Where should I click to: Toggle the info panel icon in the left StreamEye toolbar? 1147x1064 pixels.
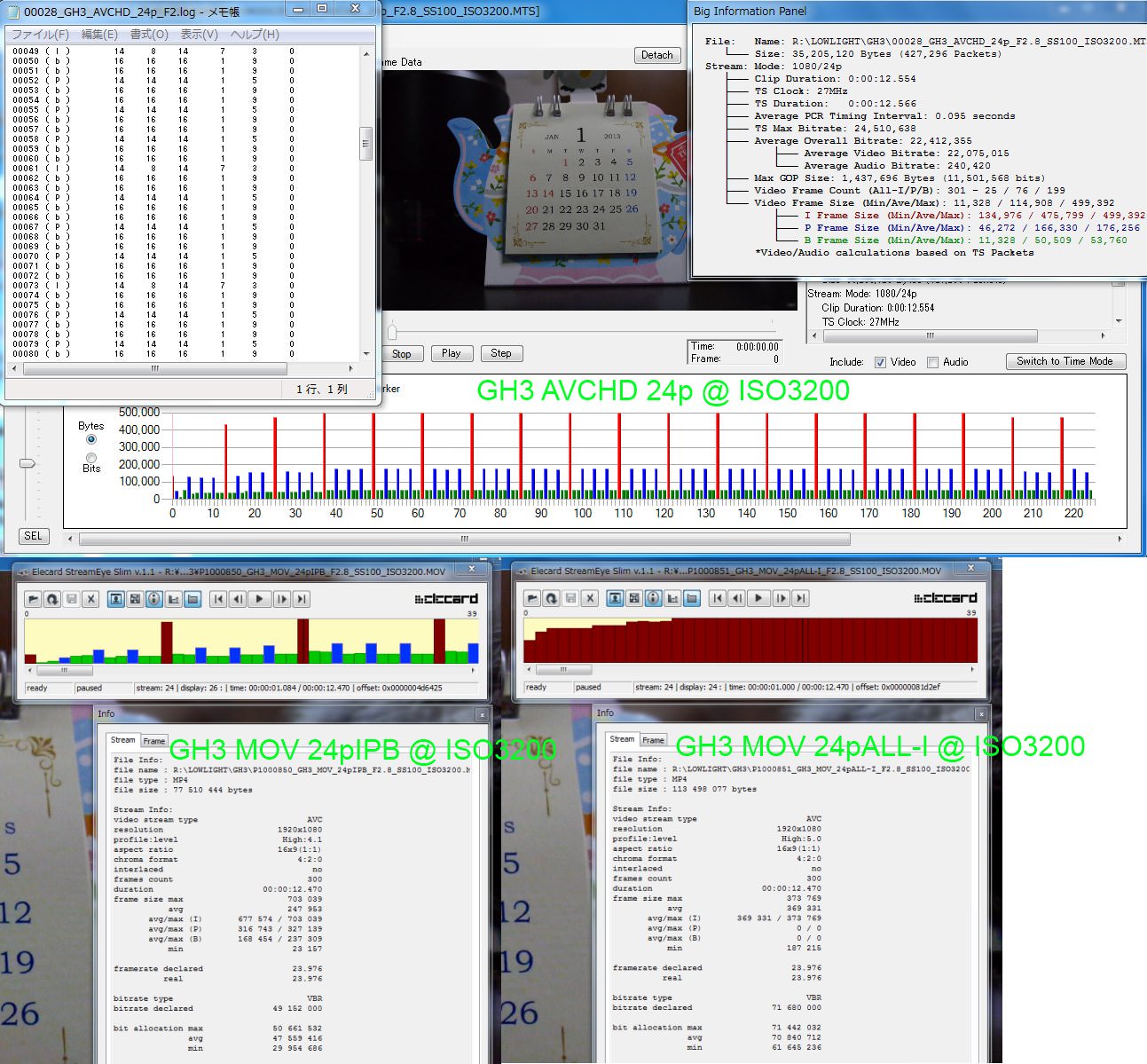154,599
